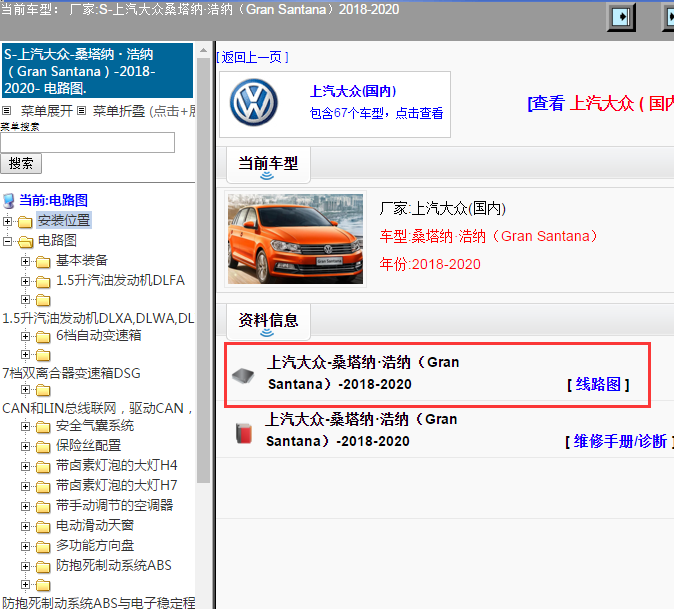Click the 菜单展开 expand-all icon
The height and width of the screenshot is (609, 674).
[x=6, y=111]
